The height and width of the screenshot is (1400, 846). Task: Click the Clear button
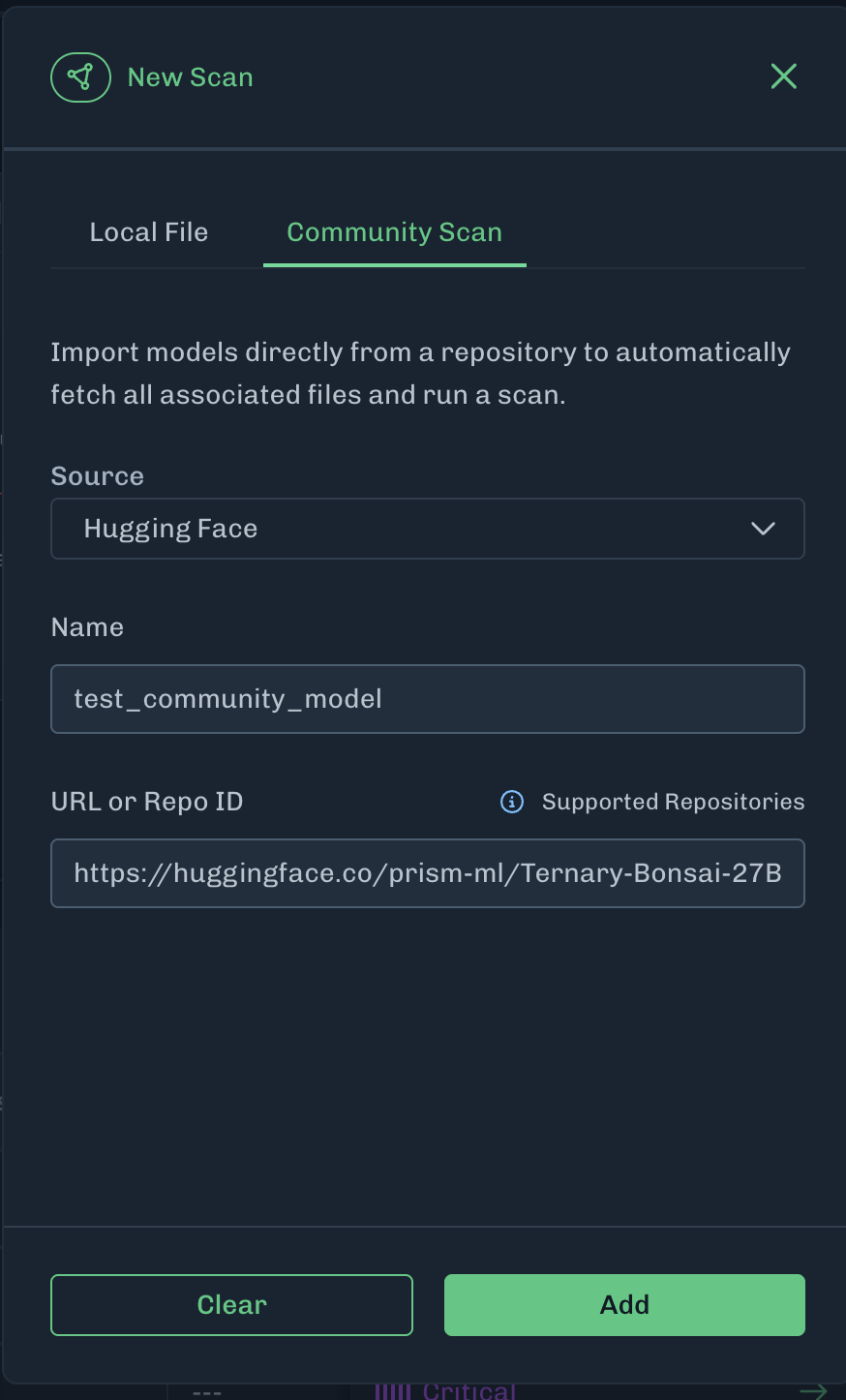click(231, 1305)
